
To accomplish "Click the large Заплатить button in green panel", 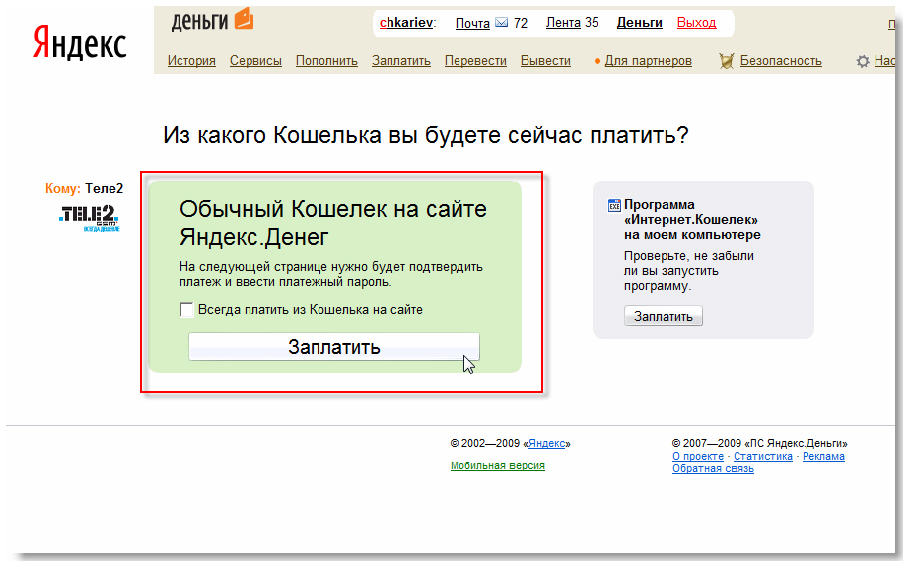I will click(334, 347).
